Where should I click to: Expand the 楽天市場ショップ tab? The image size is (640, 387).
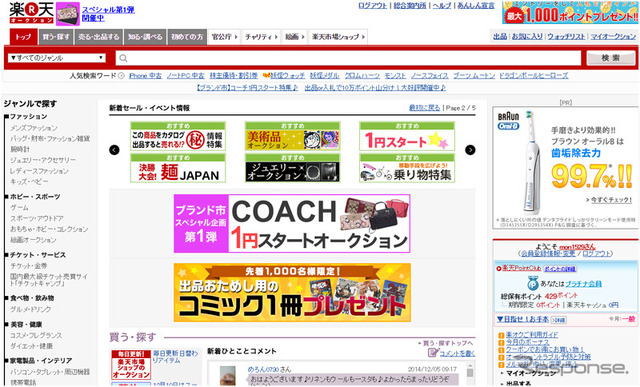pos(338,37)
